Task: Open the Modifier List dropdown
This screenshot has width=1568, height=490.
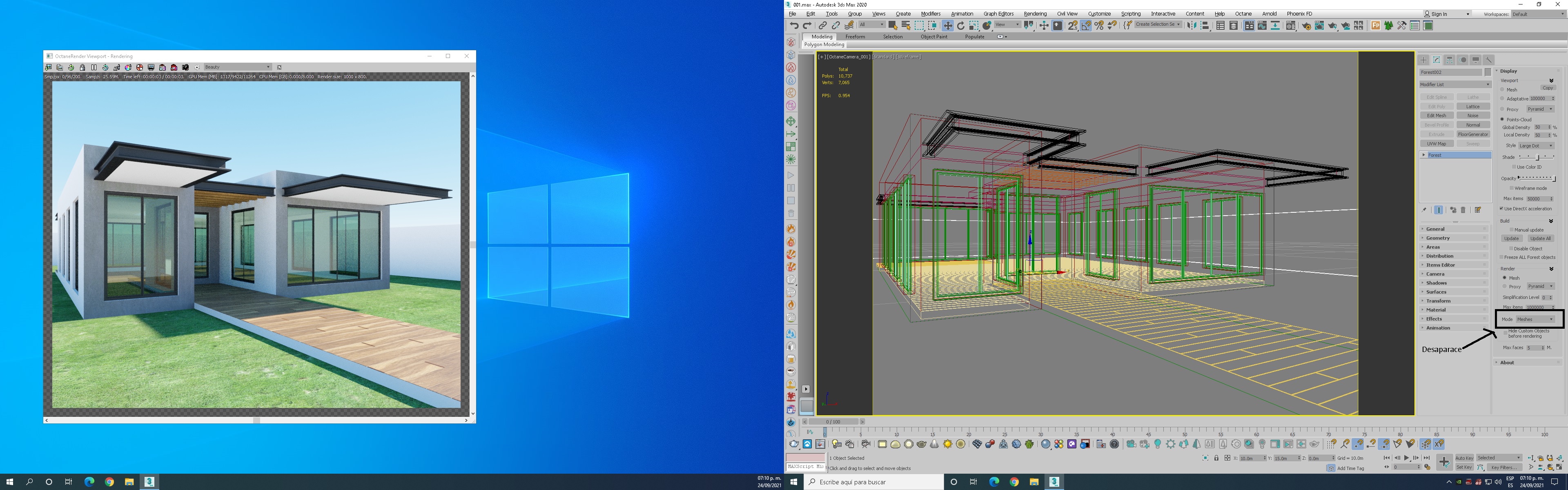Action: tap(1455, 85)
